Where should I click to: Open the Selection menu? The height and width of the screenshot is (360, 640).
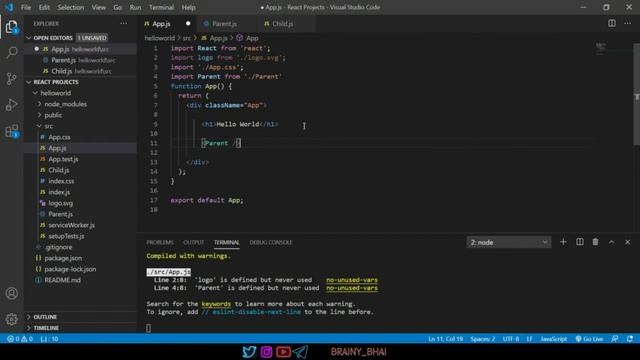[x=71, y=7]
